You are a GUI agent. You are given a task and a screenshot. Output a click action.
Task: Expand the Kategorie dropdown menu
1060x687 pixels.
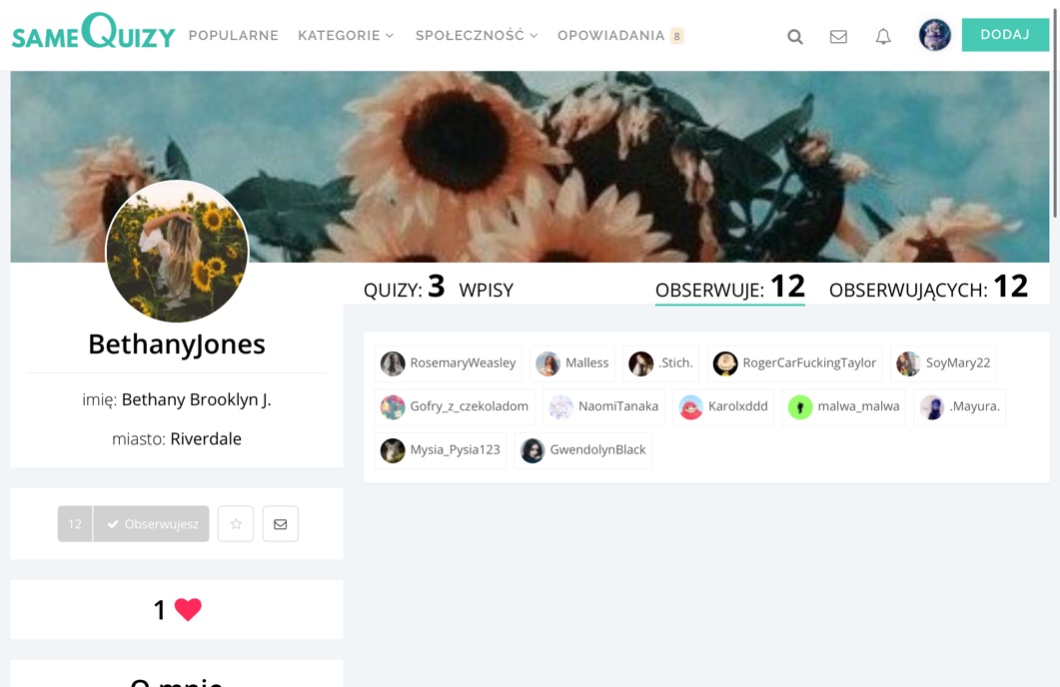[x=345, y=36]
